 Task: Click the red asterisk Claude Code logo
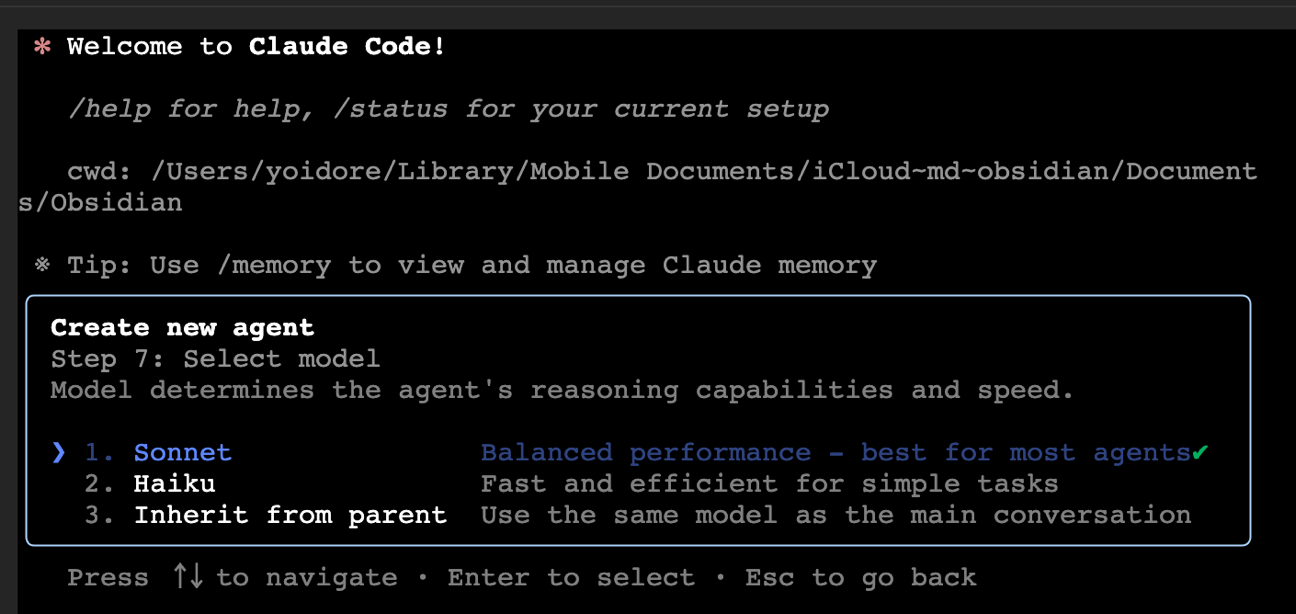click(42, 47)
